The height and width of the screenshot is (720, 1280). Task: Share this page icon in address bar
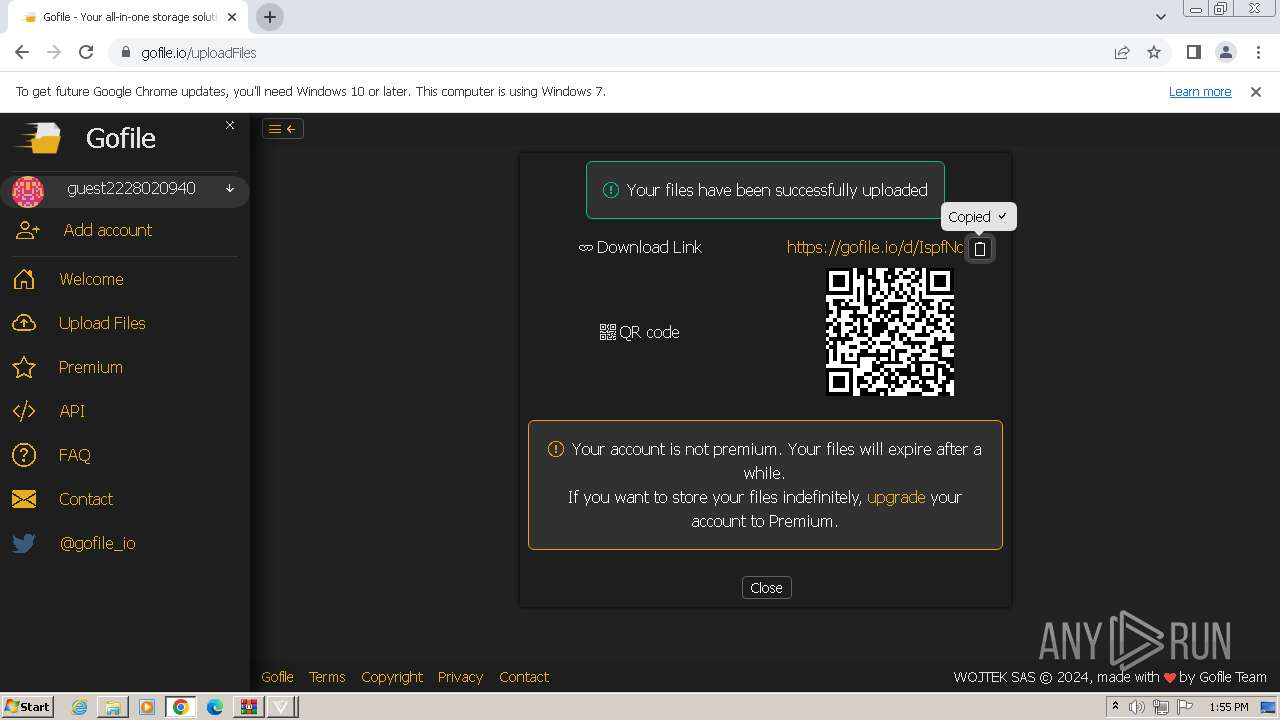[1122, 53]
